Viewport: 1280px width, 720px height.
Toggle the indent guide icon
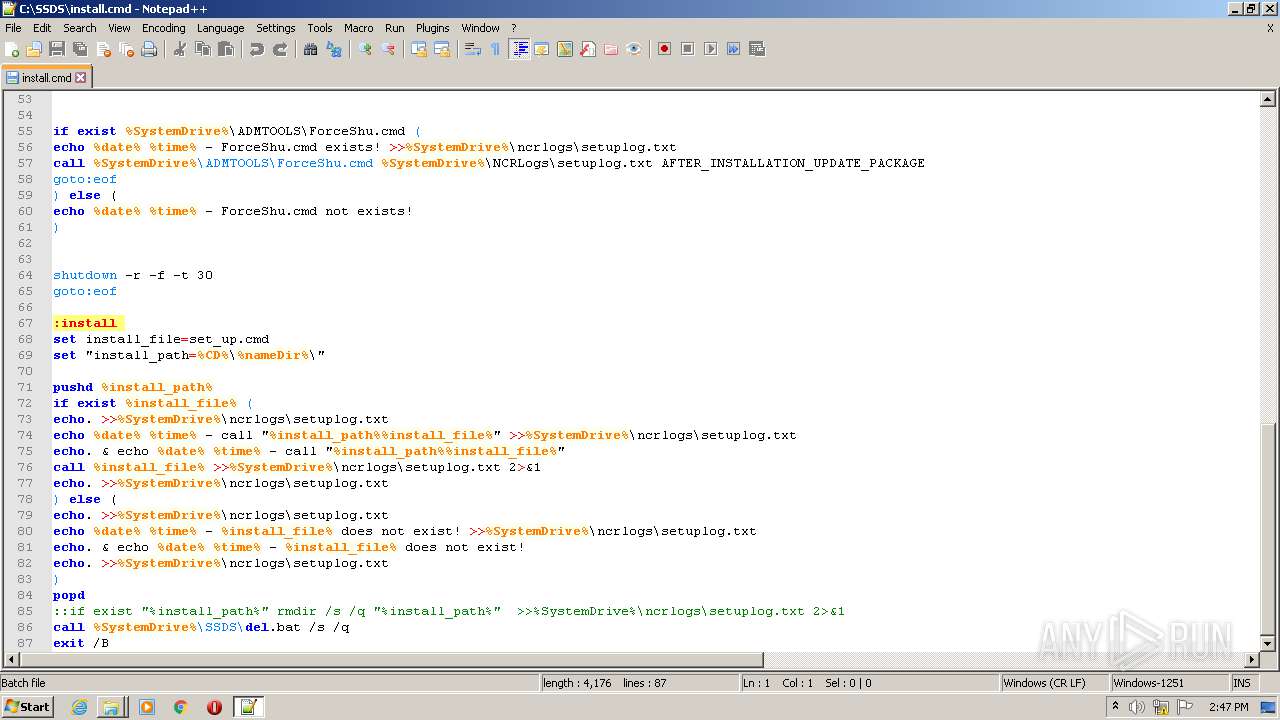pyautogui.click(x=519, y=49)
